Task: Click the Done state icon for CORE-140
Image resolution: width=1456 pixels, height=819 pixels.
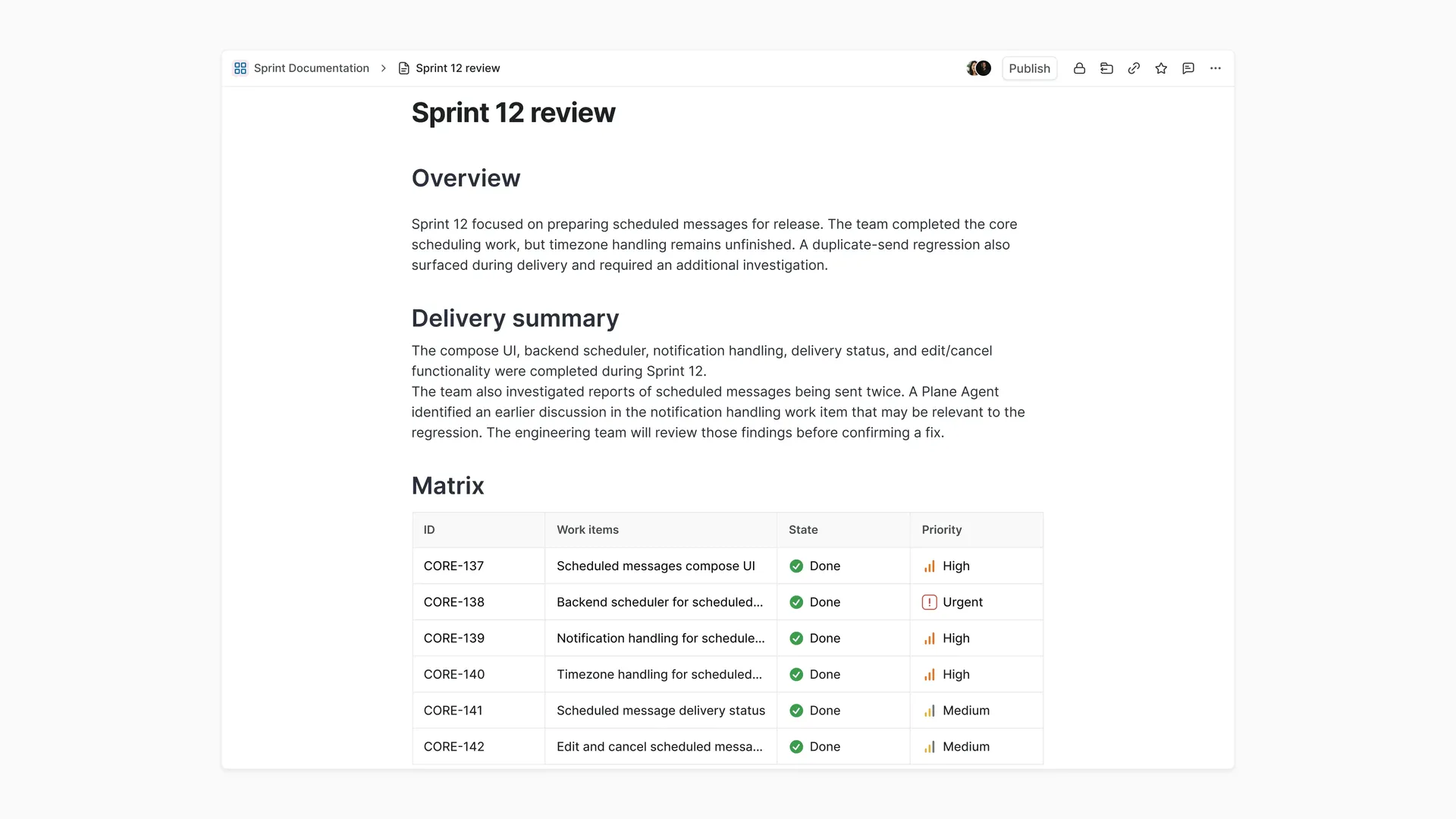Action: (796, 674)
